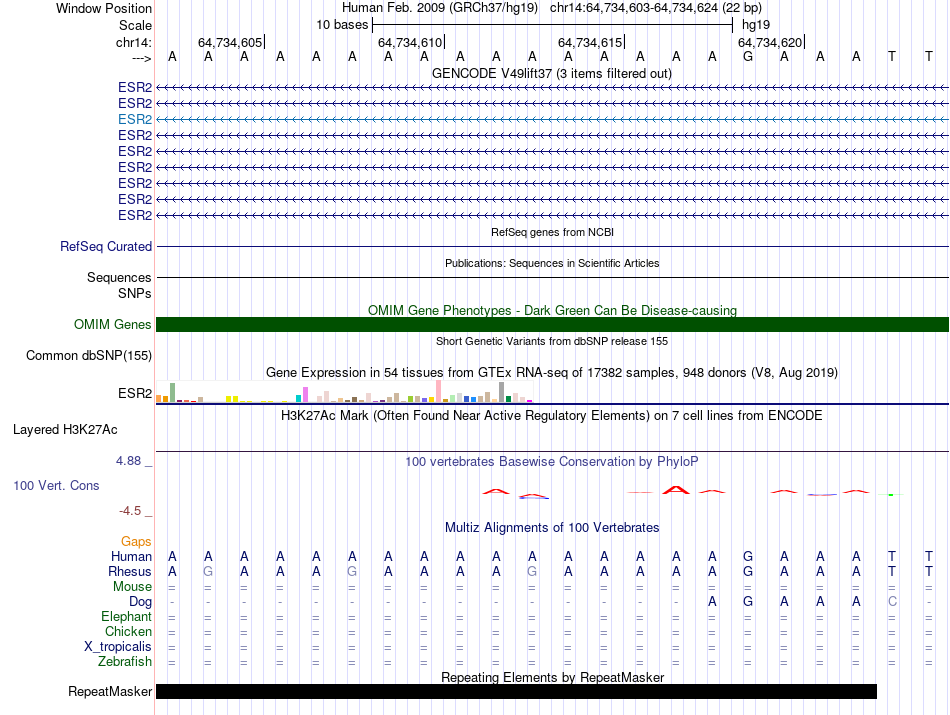
Task: Click the H3K27Ac Mark track title
Action: point(552,416)
